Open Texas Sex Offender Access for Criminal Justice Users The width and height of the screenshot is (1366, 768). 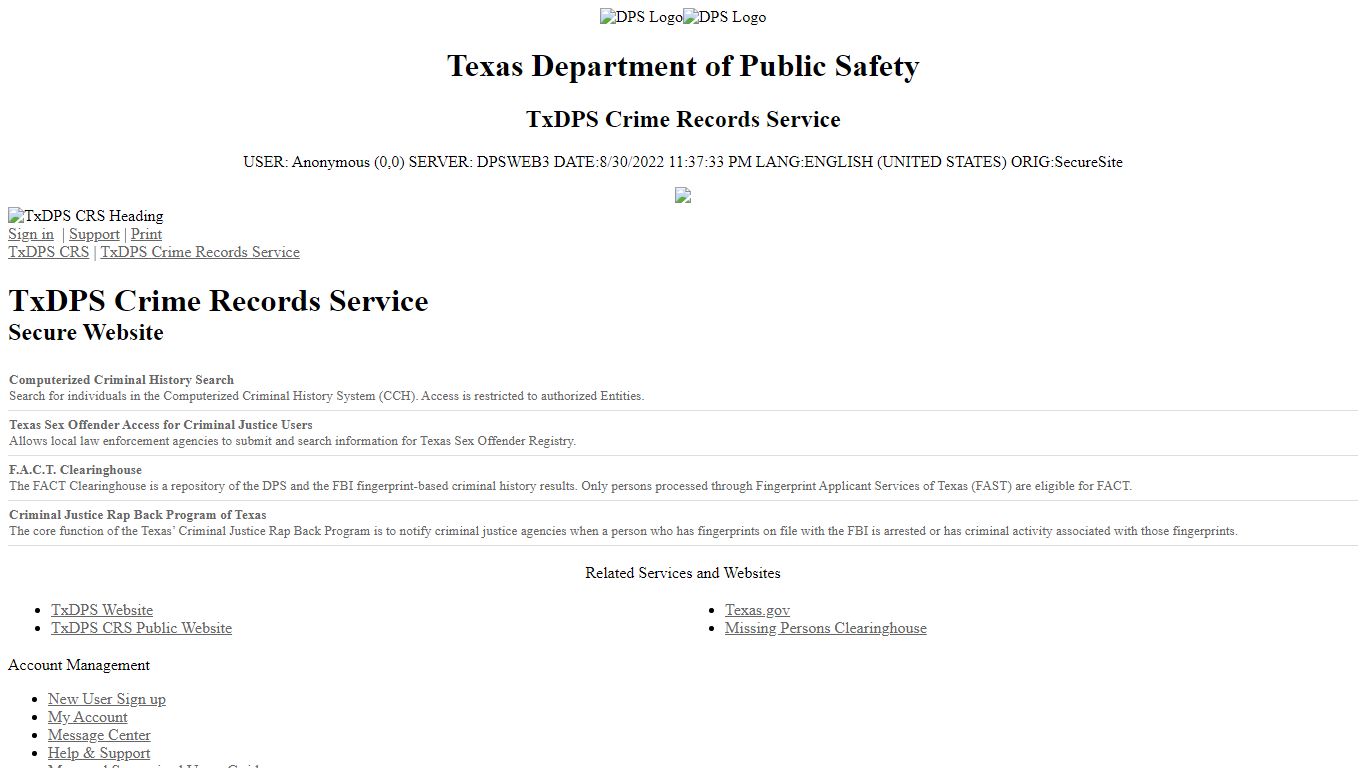[160, 425]
